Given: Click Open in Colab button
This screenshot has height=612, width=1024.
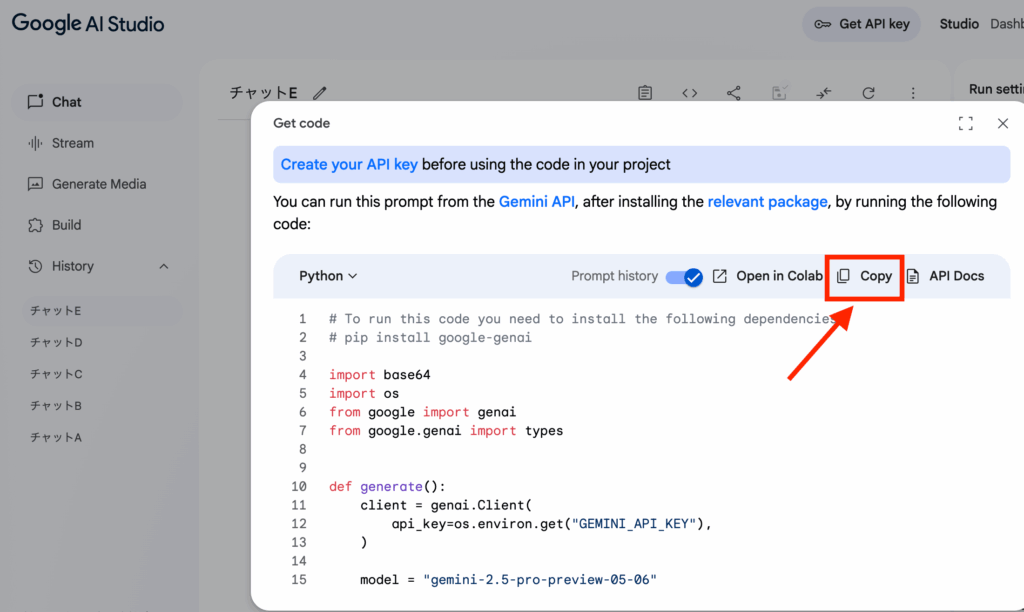Looking at the screenshot, I should (767, 276).
